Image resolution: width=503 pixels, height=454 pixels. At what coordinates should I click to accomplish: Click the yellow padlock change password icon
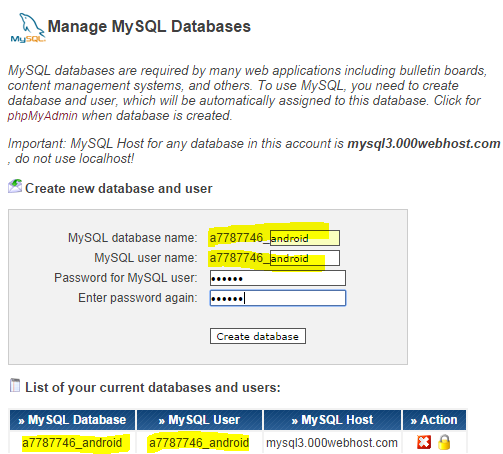point(444,442)
